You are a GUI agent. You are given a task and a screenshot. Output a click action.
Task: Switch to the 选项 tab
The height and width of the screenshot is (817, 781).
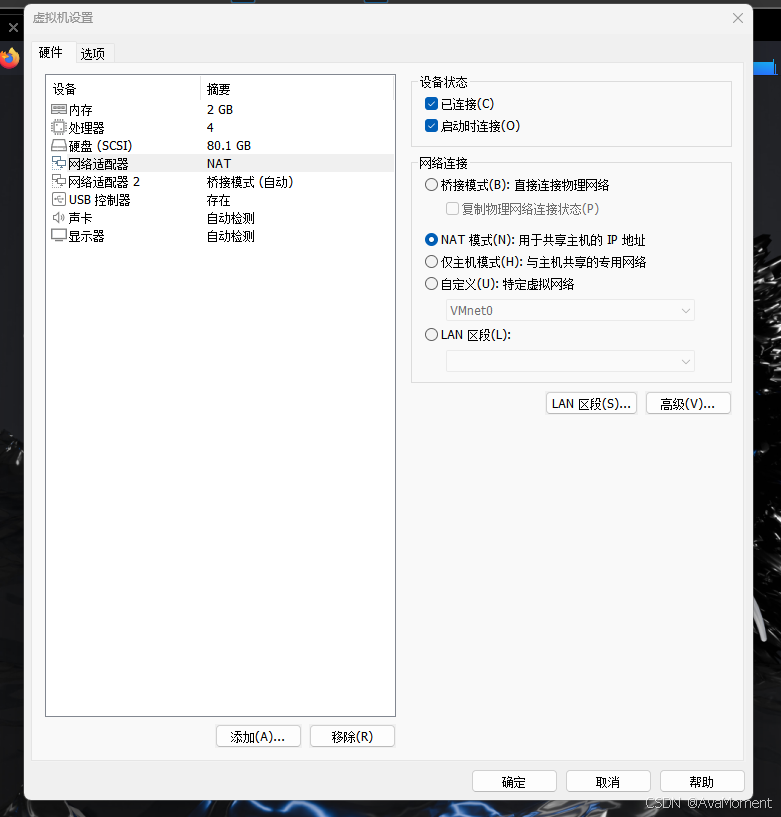click(93, 54)
